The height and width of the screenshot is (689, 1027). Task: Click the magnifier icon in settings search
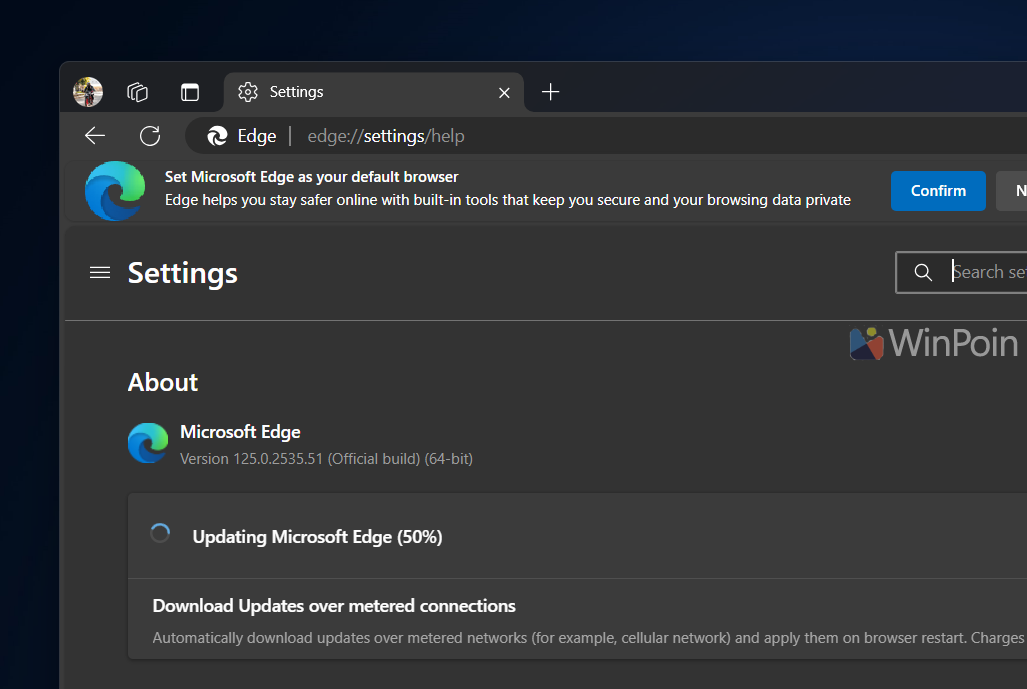[923, 272]
